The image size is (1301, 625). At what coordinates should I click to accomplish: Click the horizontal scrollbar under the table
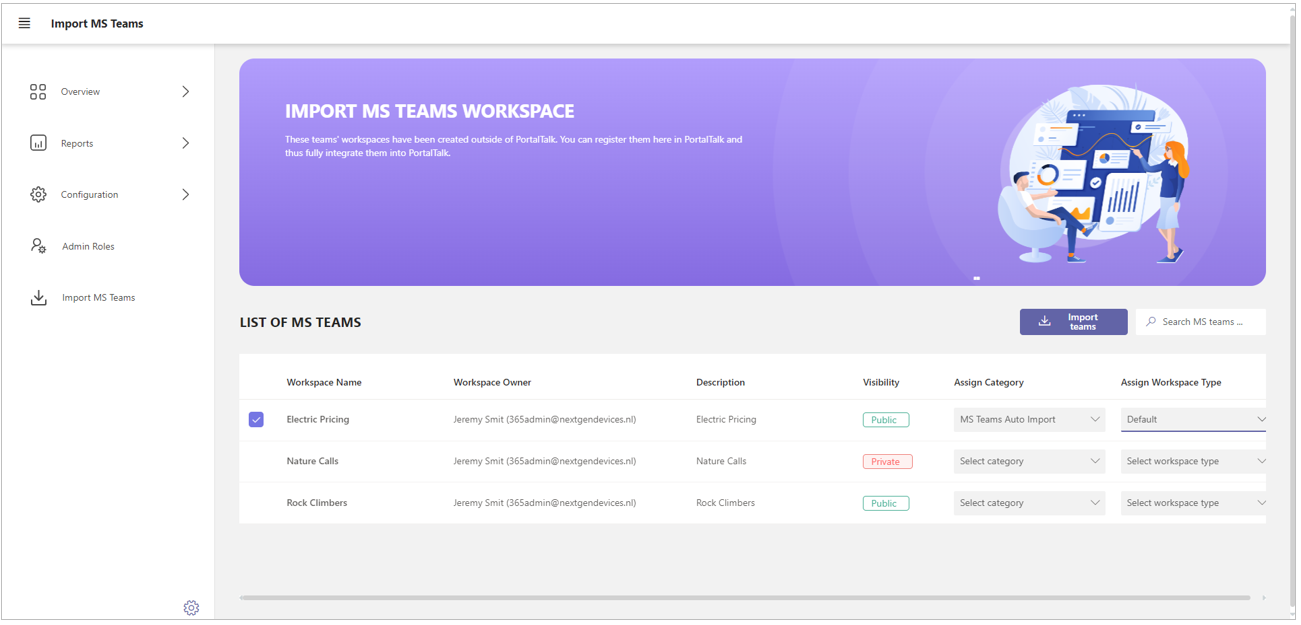(745, 598)
